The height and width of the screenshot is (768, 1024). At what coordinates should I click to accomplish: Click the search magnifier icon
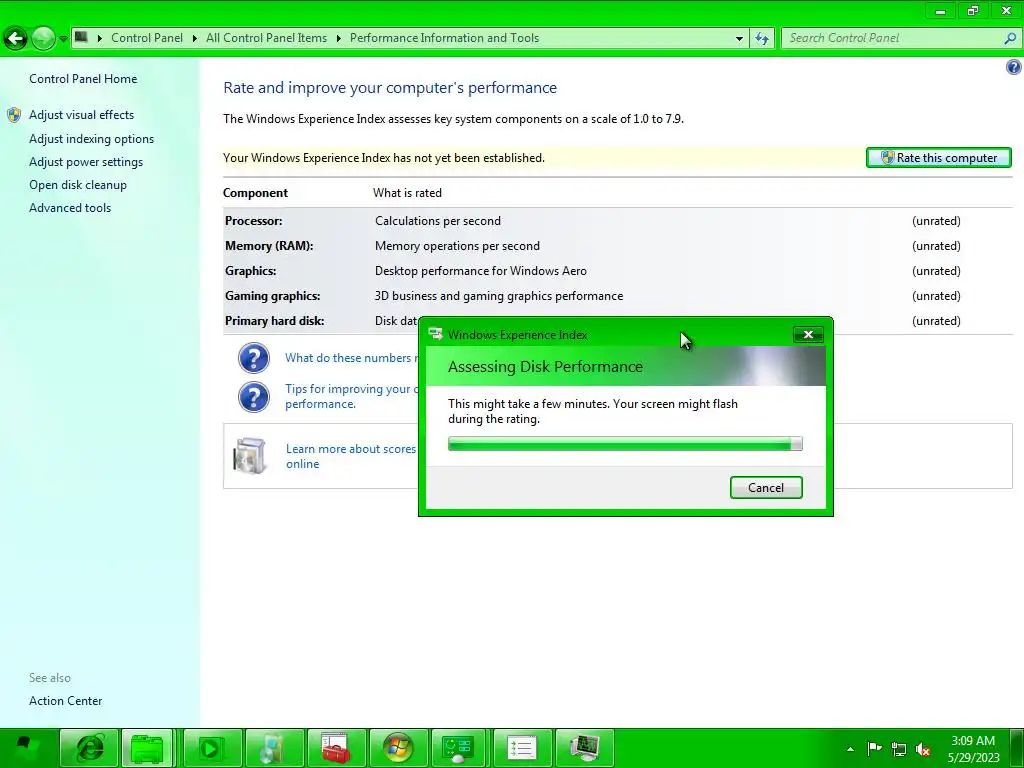pos(1010,38)
